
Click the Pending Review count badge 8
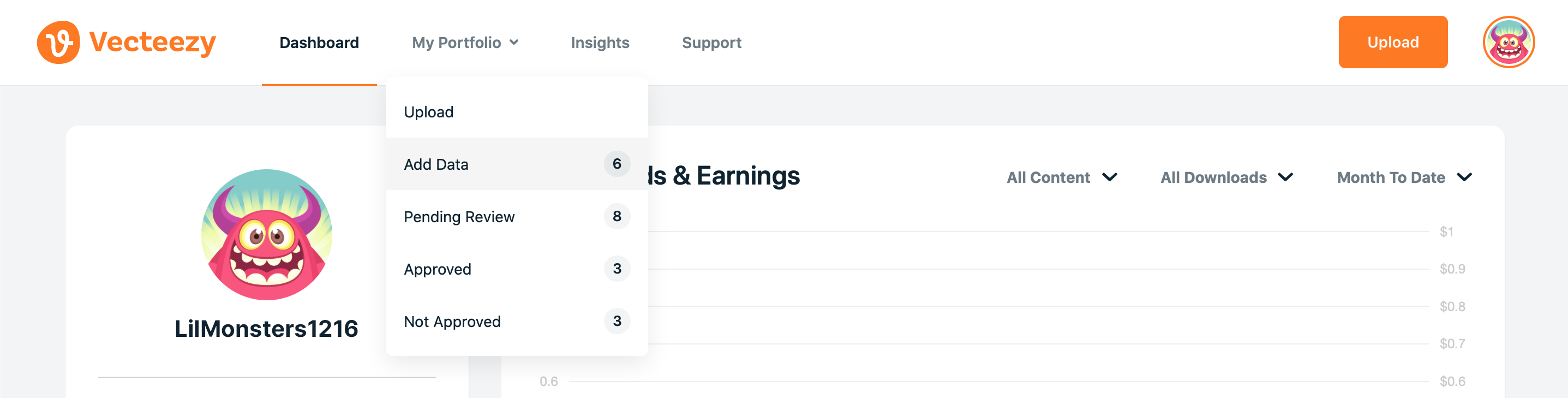point(617,216)
